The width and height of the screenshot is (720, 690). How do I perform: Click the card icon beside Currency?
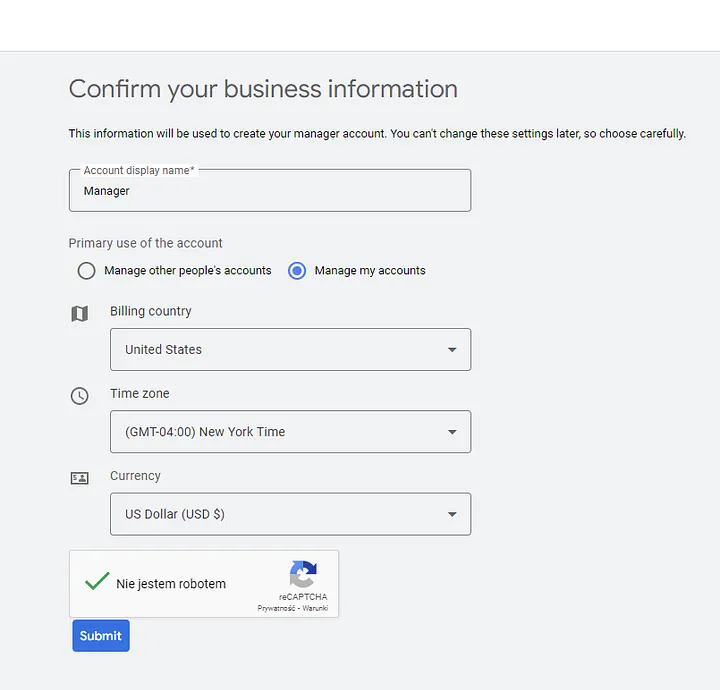80,478
